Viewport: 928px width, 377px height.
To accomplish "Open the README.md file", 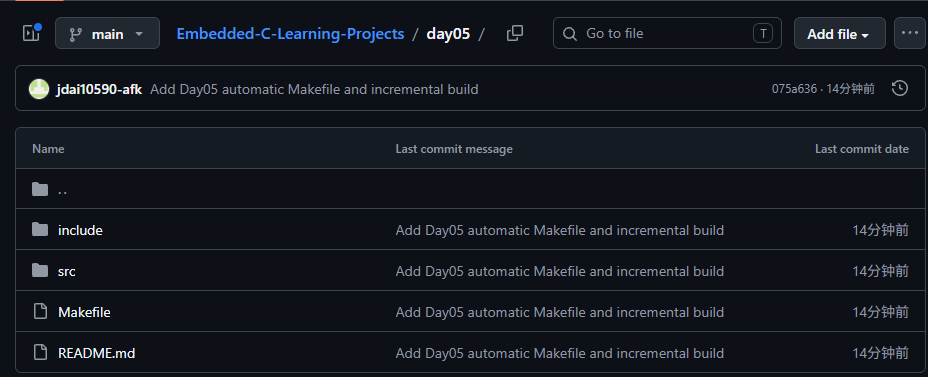I will 96,353.
